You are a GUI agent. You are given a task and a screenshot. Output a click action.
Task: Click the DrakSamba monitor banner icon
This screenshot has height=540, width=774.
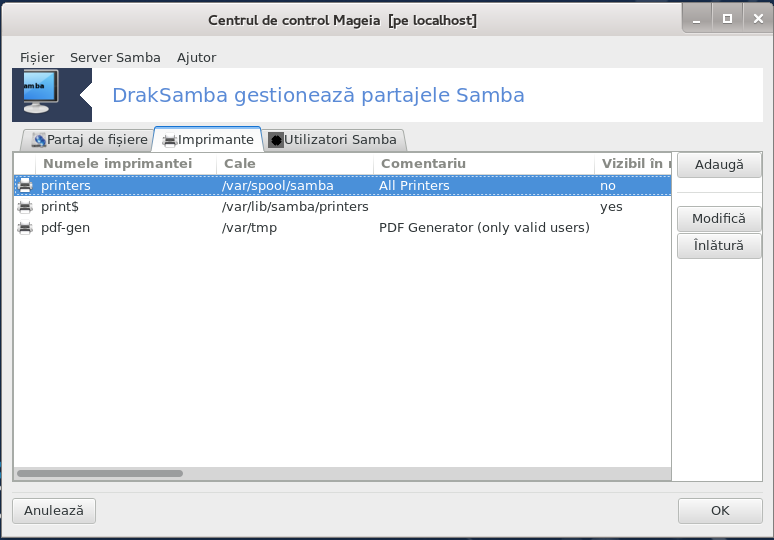pyautogui.click(x=41, y=92)
